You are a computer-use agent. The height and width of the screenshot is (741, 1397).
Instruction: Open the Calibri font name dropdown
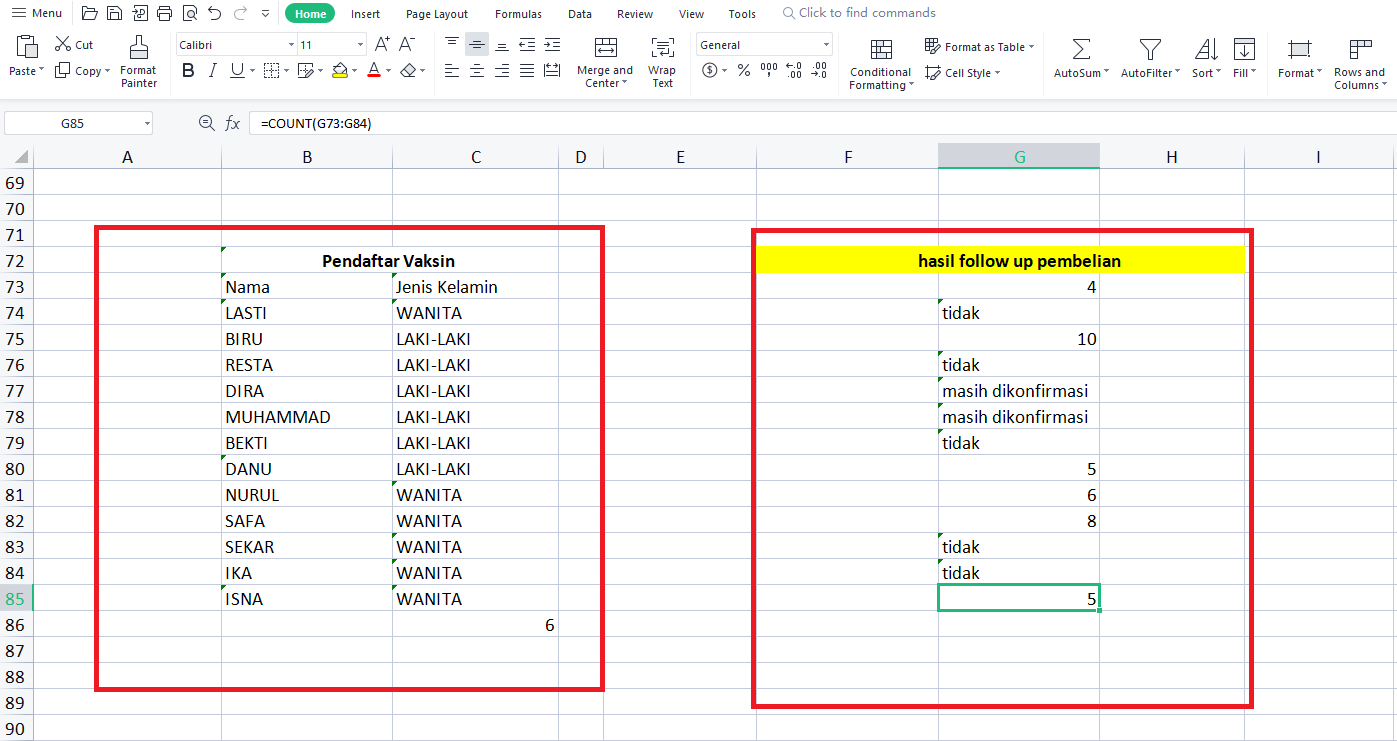click(291, 45)
